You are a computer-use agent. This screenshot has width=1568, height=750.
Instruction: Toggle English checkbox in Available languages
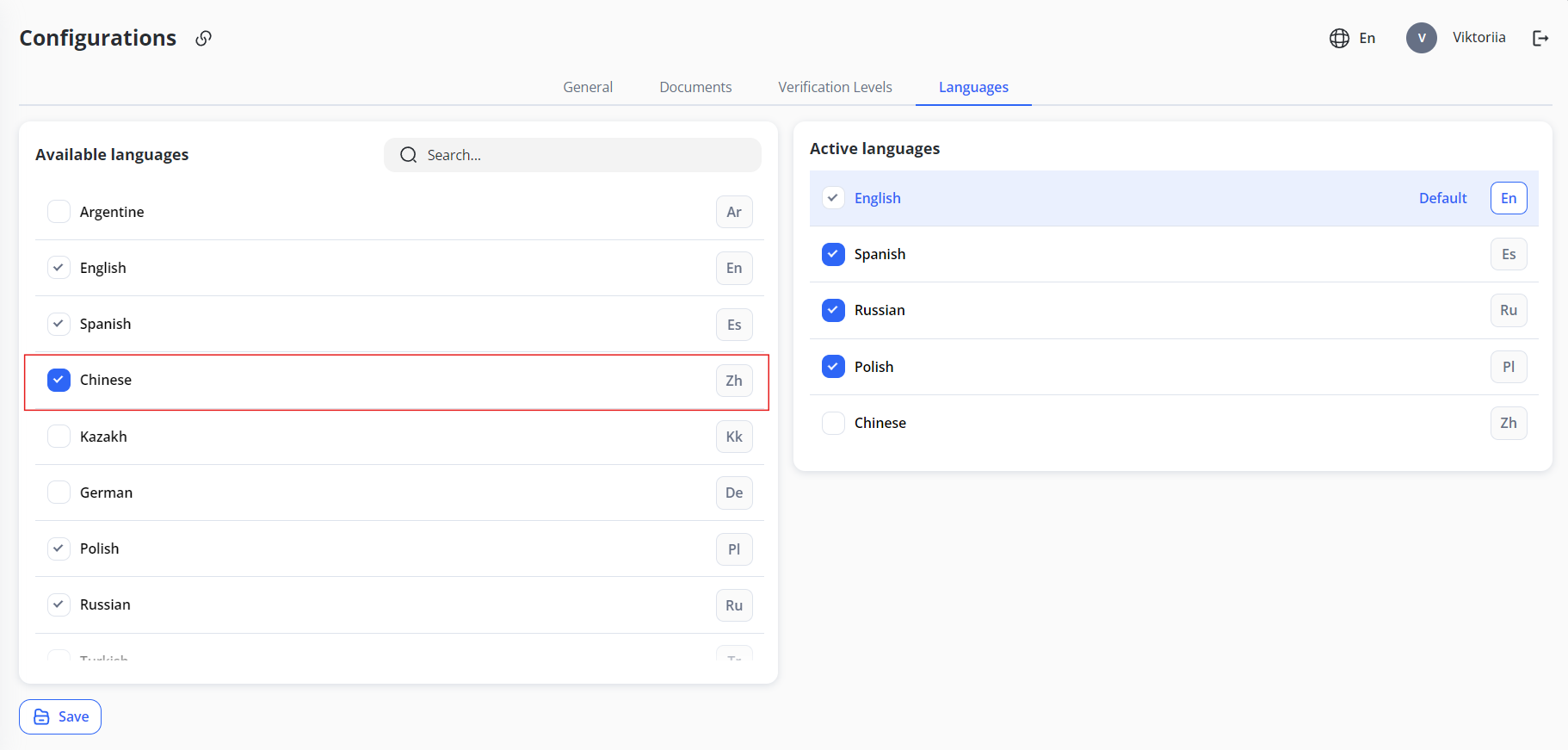coord(59,268)
